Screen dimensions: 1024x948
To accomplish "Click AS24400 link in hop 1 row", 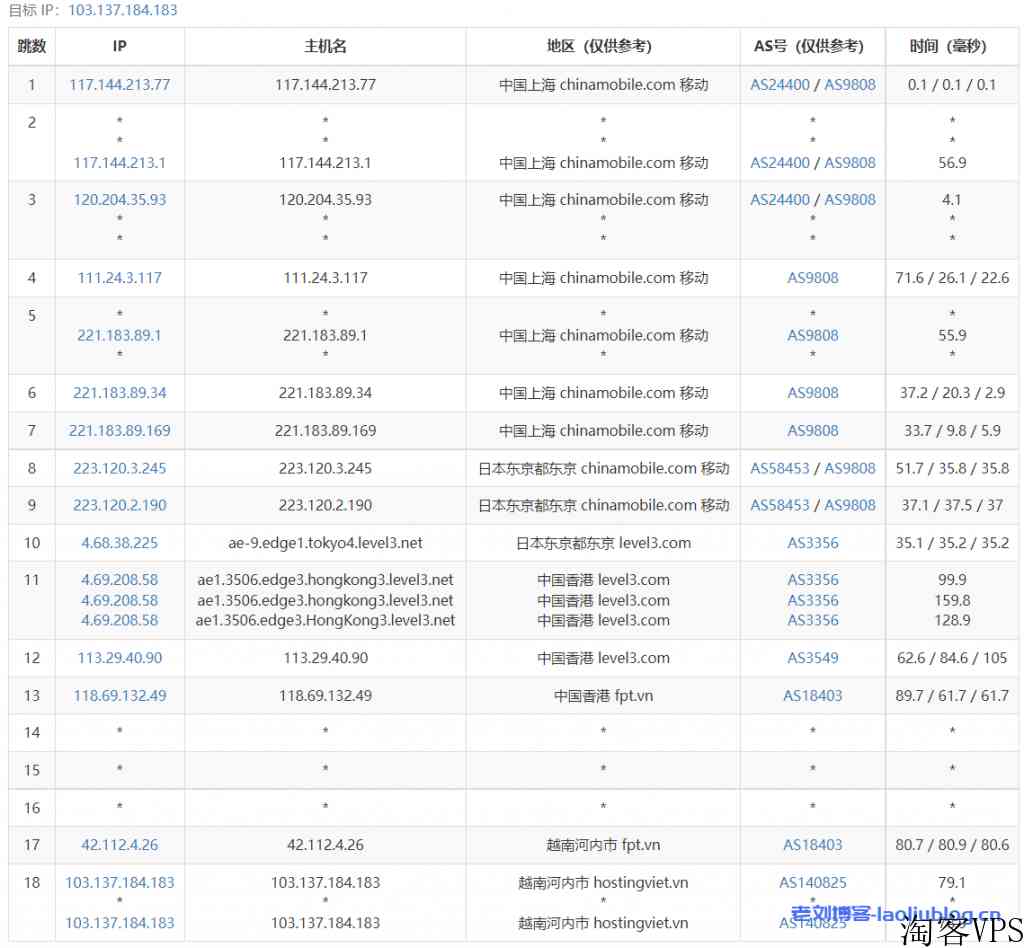I will [780, 84].
